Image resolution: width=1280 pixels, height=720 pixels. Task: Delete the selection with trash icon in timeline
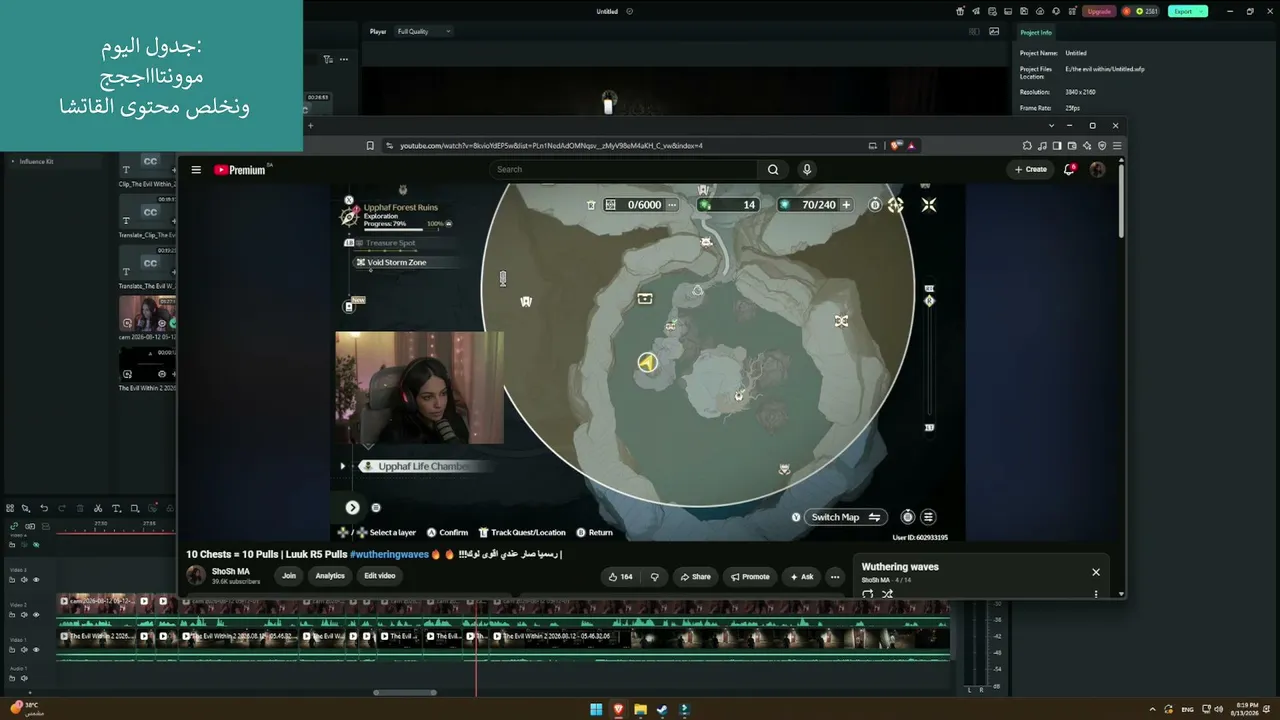(80, 509)
